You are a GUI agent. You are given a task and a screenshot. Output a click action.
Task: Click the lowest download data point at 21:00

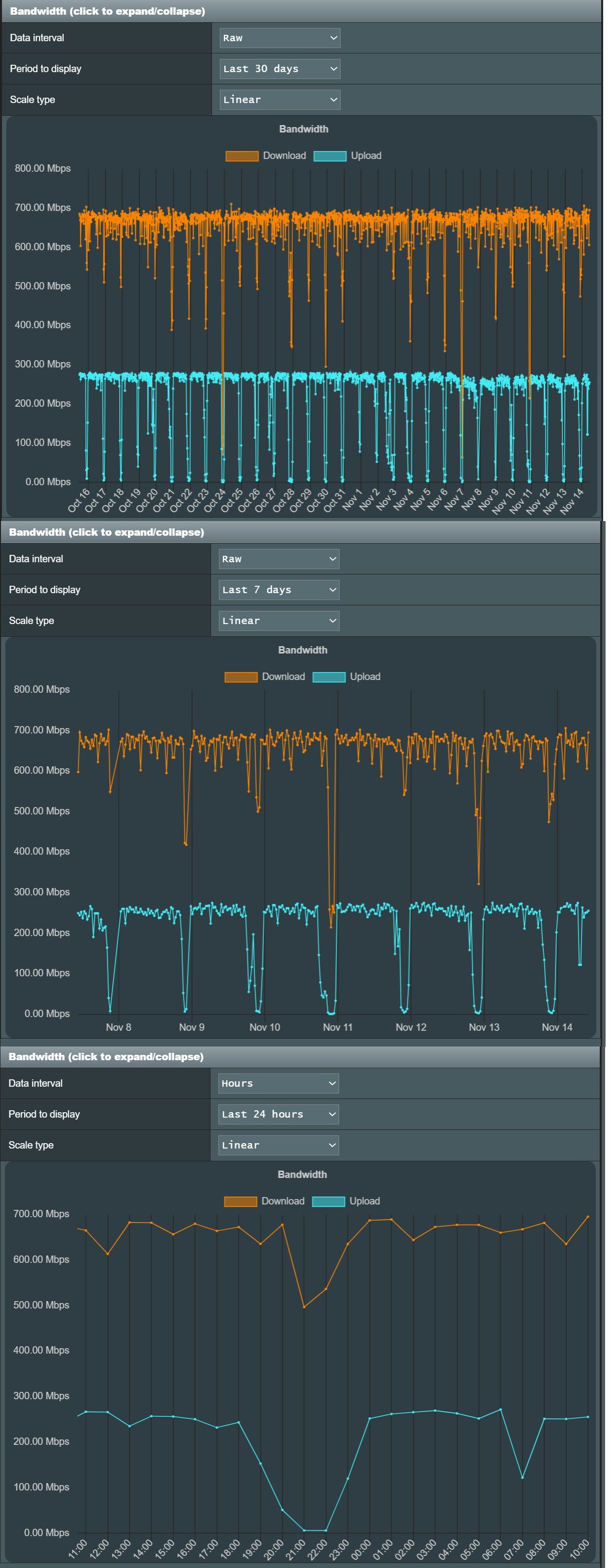(x=304, y=1307)
